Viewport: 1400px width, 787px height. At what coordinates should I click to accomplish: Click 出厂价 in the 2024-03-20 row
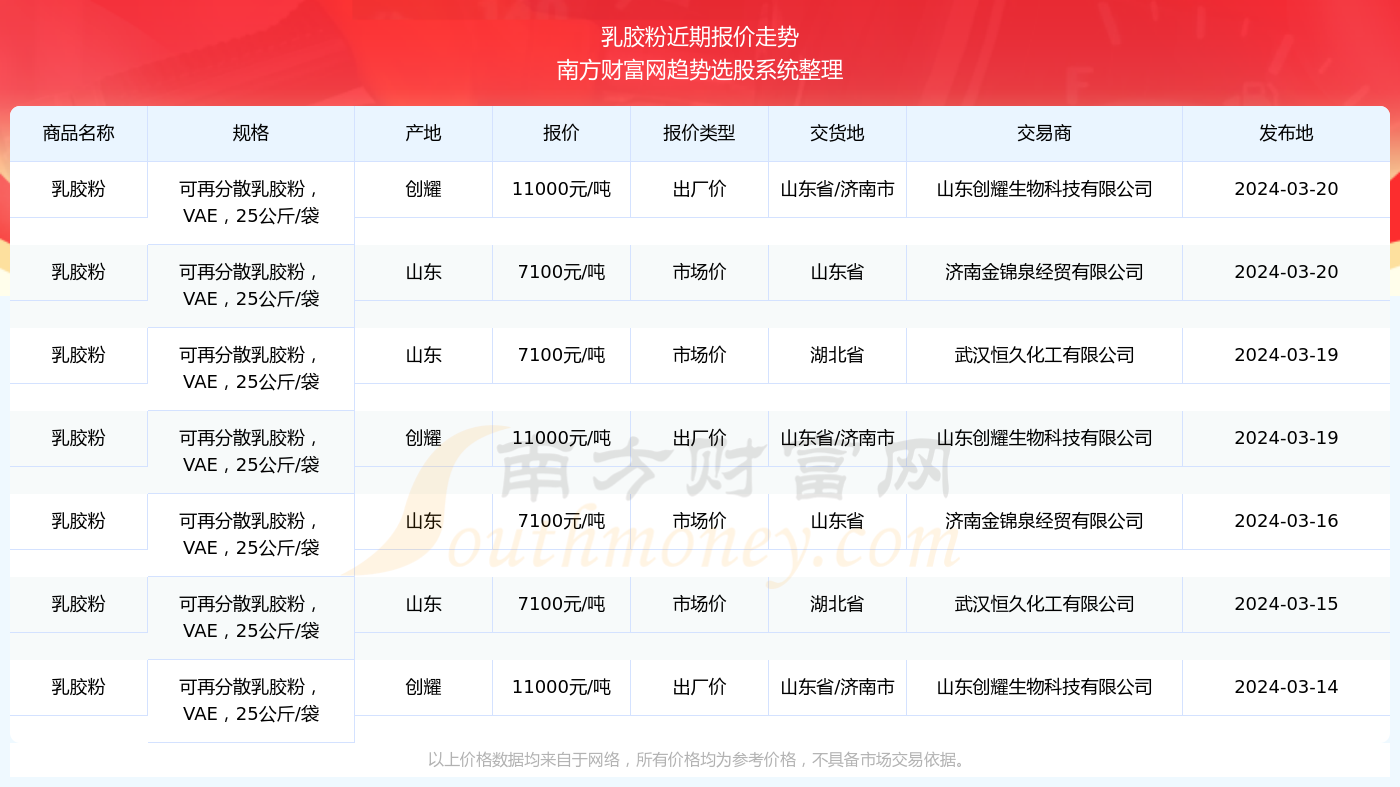click(699, 189)
